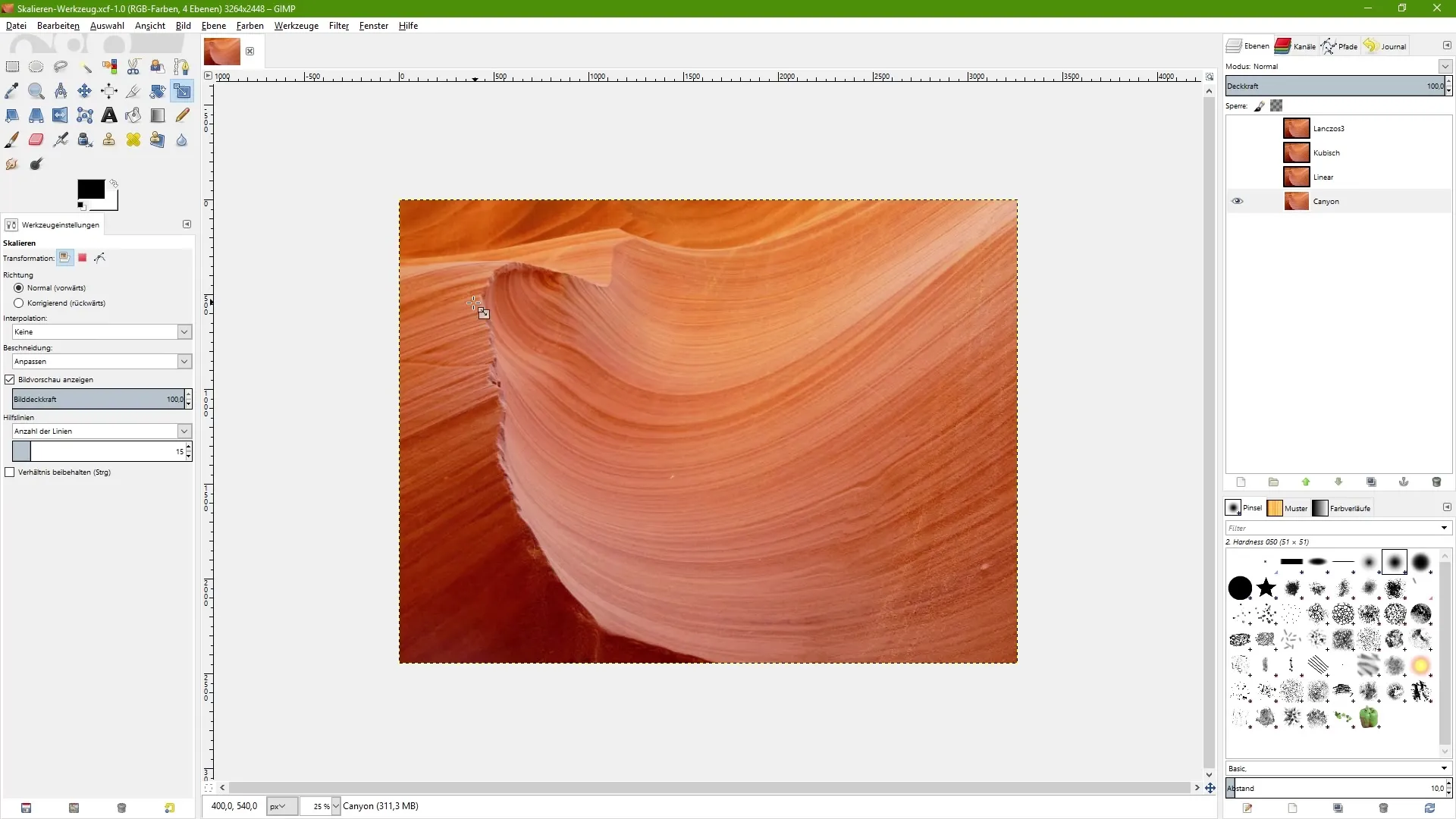Switch to the Pfade tab
The image size is (1456, 819).
[x=1339, y=46]
